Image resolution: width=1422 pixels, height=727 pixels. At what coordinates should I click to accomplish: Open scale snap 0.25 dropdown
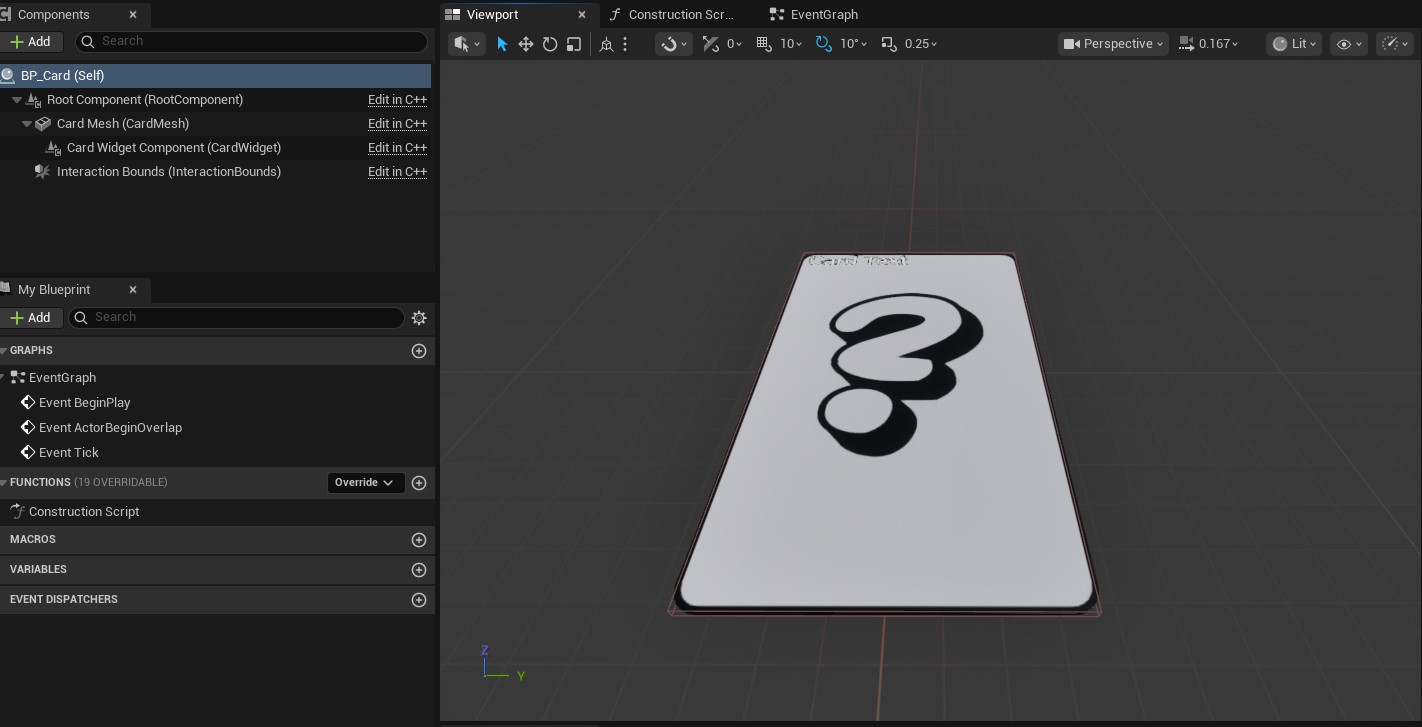(x=921, y=44)
